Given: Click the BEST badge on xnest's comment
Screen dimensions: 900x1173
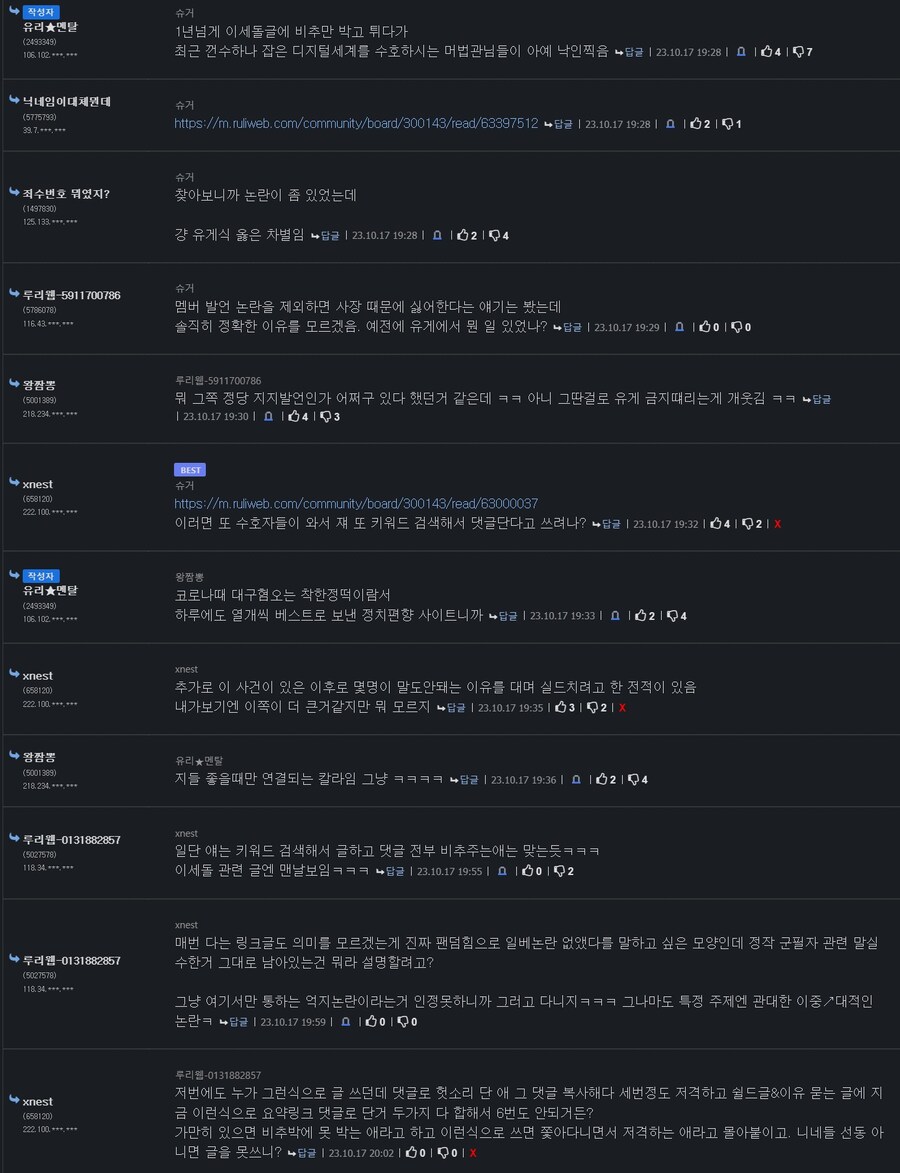Looking at the screenshot, I should 190,470.
